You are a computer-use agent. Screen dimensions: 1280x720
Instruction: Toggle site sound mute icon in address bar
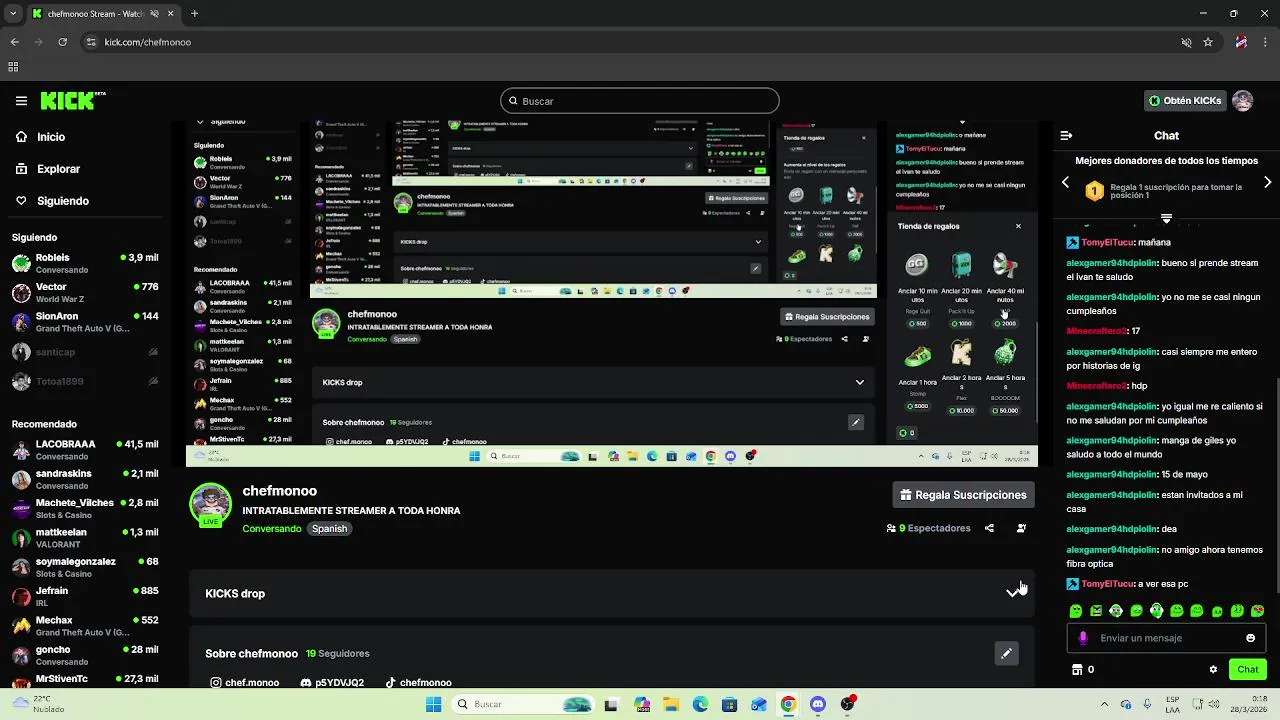click(x=1186, y=42)
